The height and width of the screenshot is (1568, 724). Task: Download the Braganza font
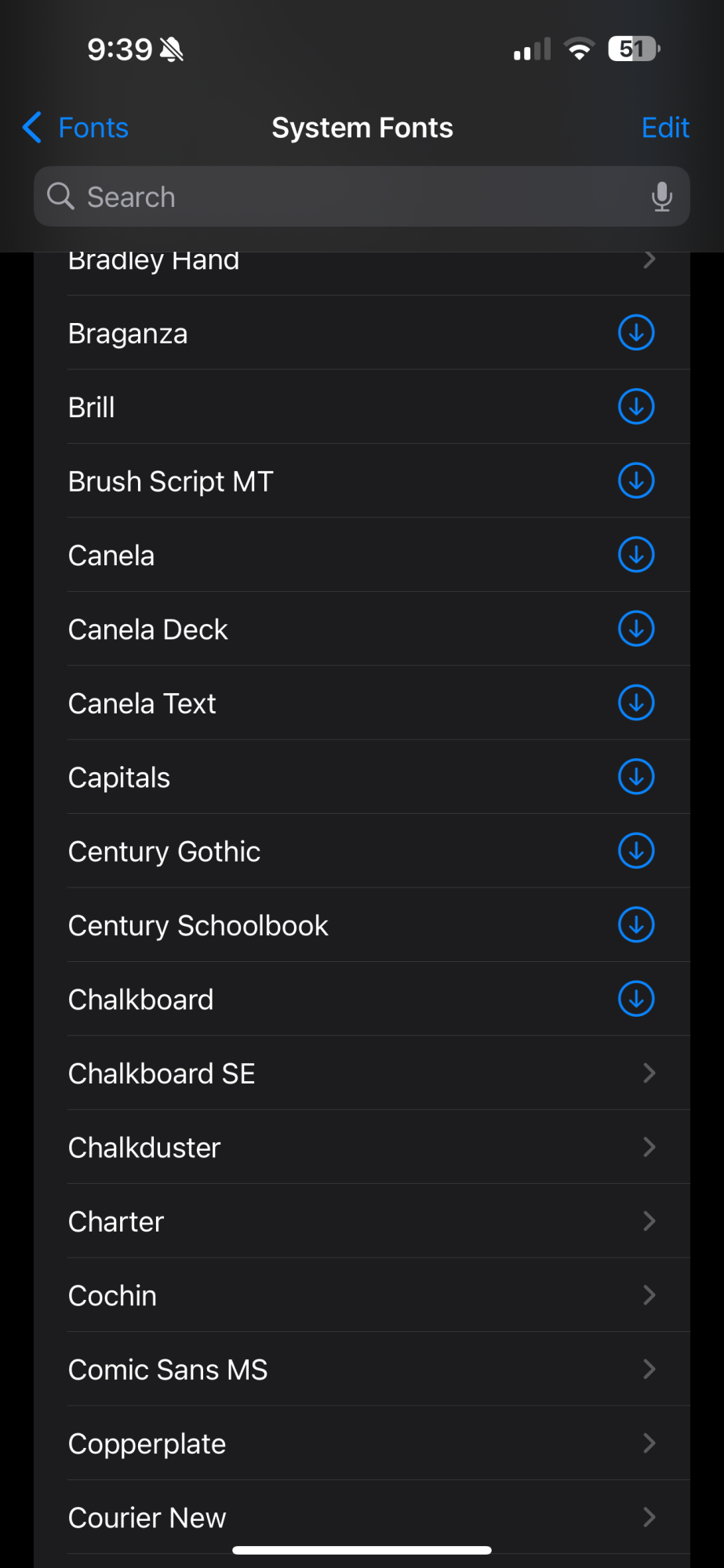click(636, 332)
